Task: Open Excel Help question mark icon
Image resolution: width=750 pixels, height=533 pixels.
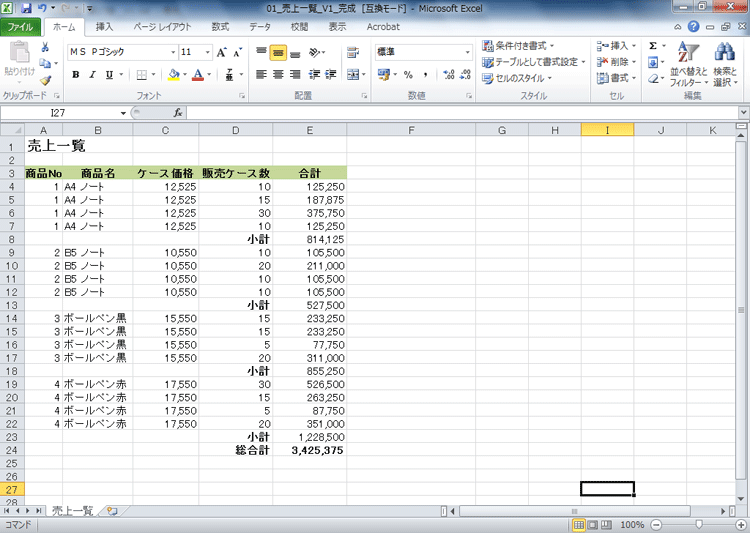Action: 694,27
